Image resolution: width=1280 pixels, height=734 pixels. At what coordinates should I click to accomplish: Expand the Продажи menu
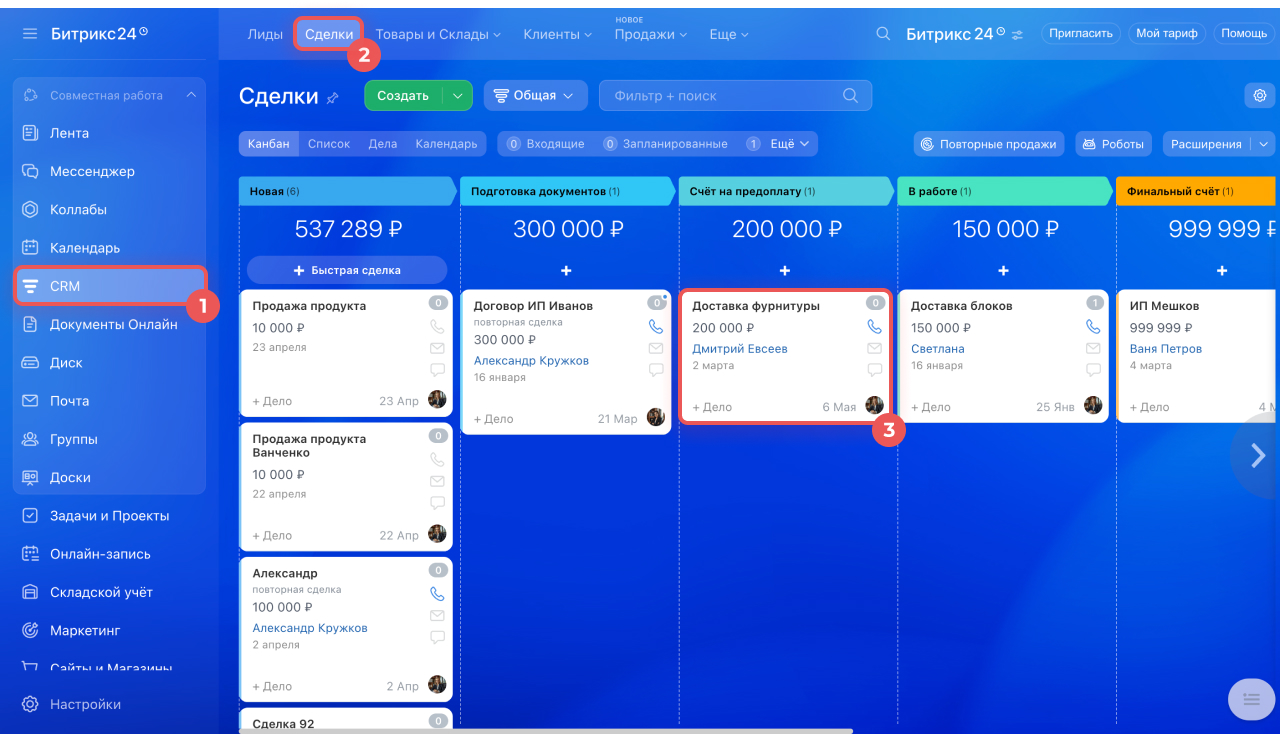click(x=650, y=34)
